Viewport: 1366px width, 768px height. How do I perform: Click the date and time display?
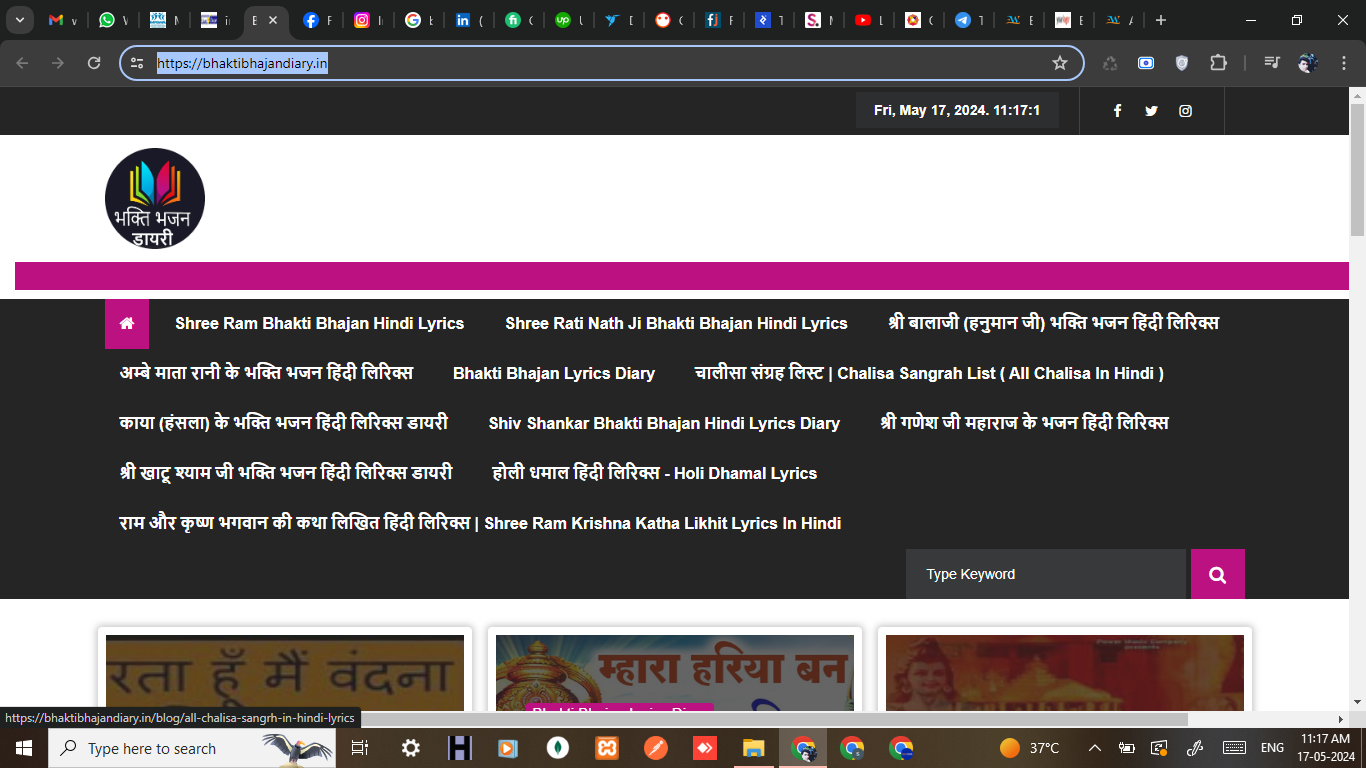(x=957, y=111)
